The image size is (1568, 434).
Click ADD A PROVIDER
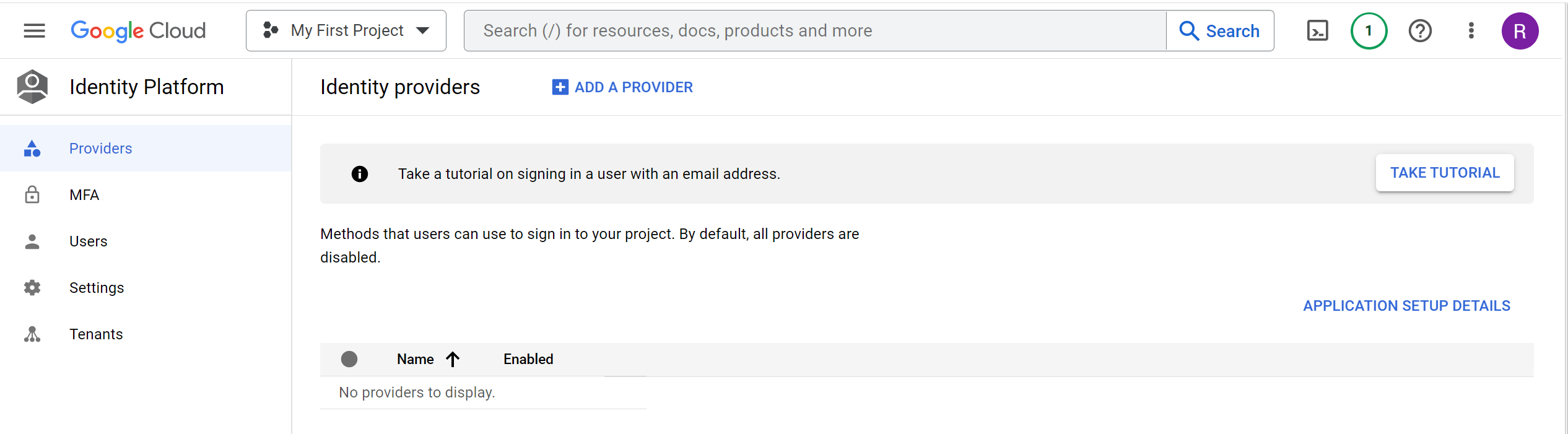[622, 87]
